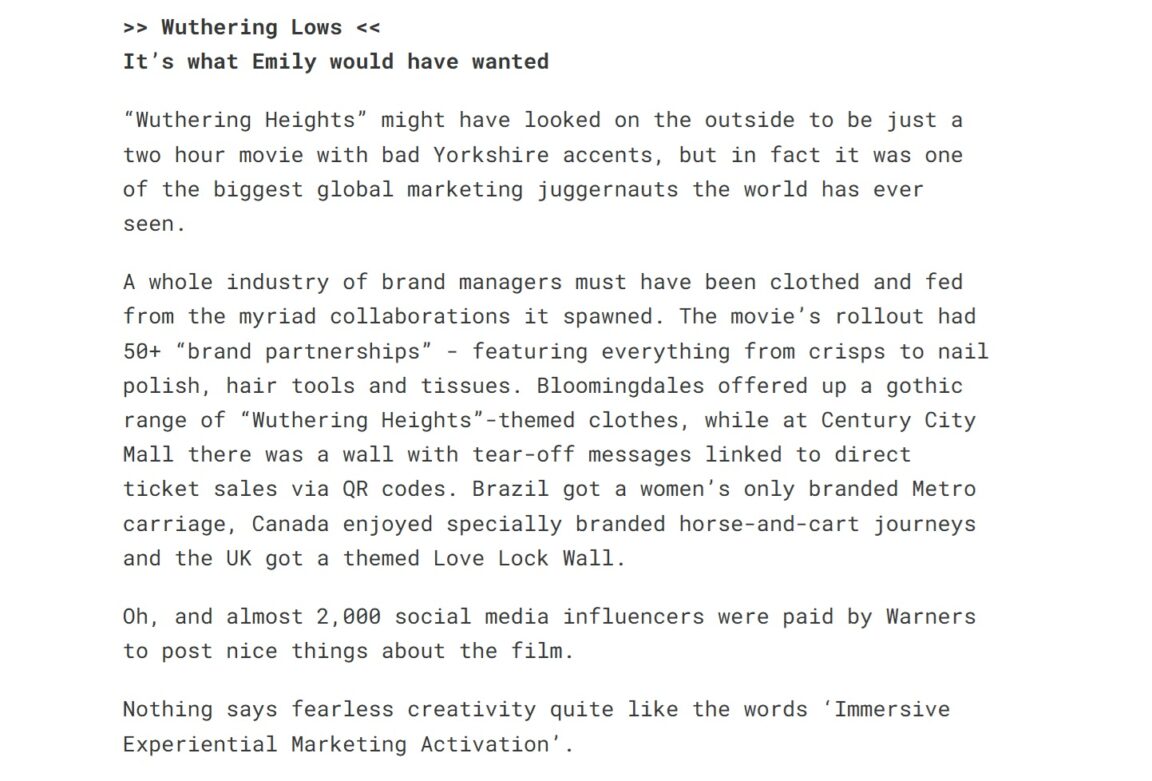This screenshot has width=1152, height=781.
Task: Click the phrase "fearless creativity"
Action: pyautogui.click(x=413, y=710)
